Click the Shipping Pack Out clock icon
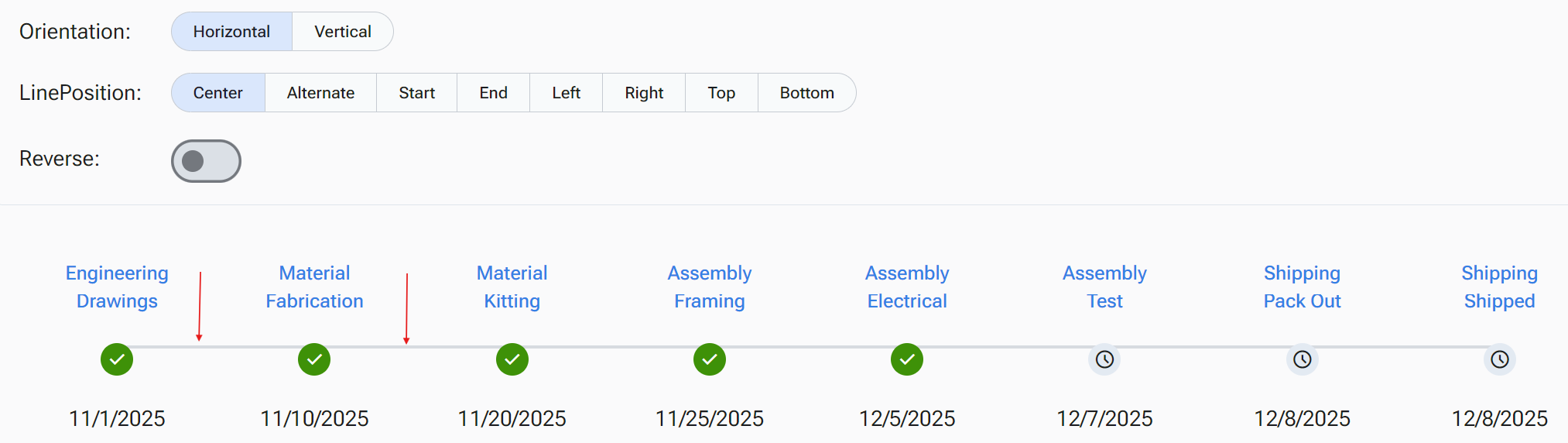The width and height of the screenshot is (1568, 443). (1303, 359)
